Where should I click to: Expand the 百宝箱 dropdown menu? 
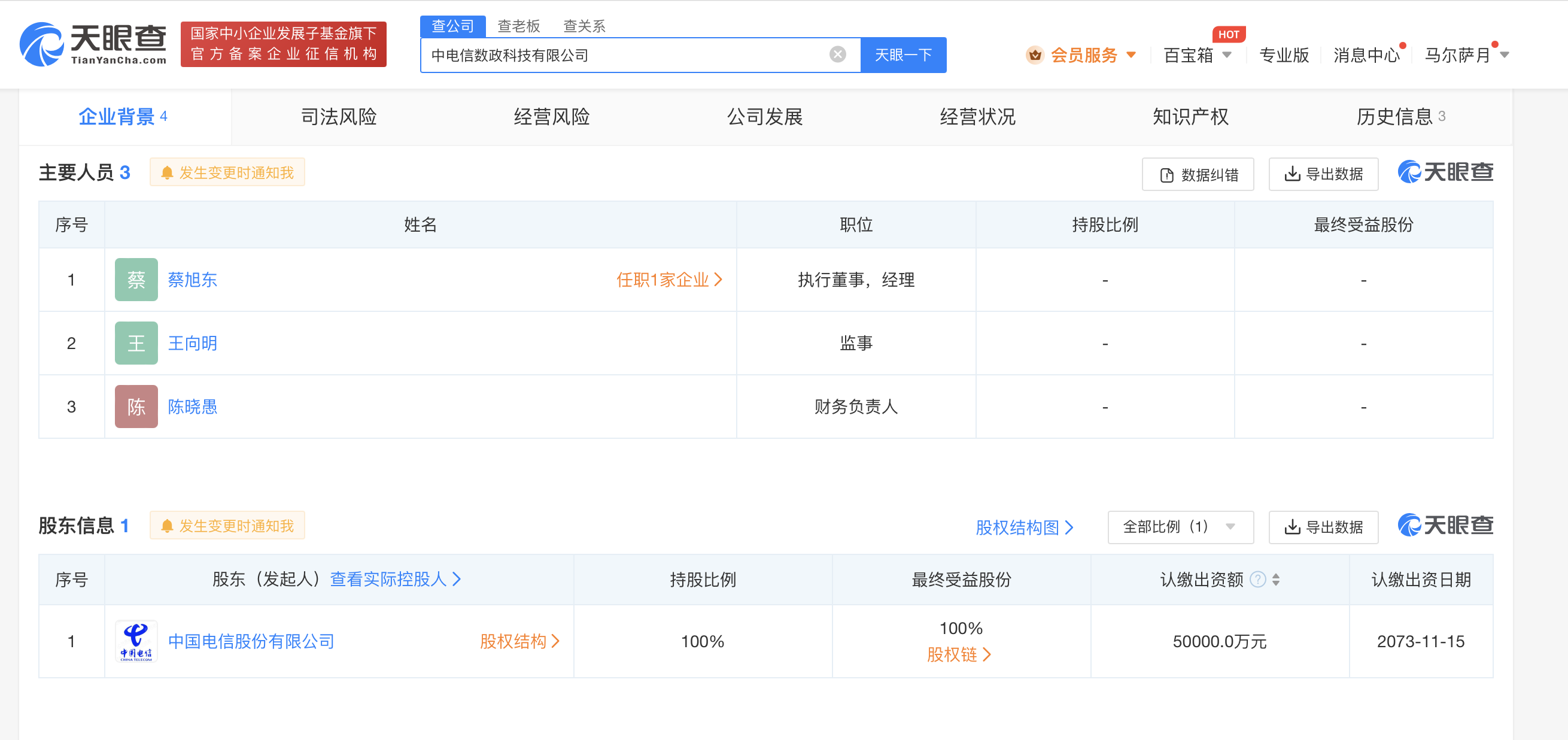[x=1197, y=56]
